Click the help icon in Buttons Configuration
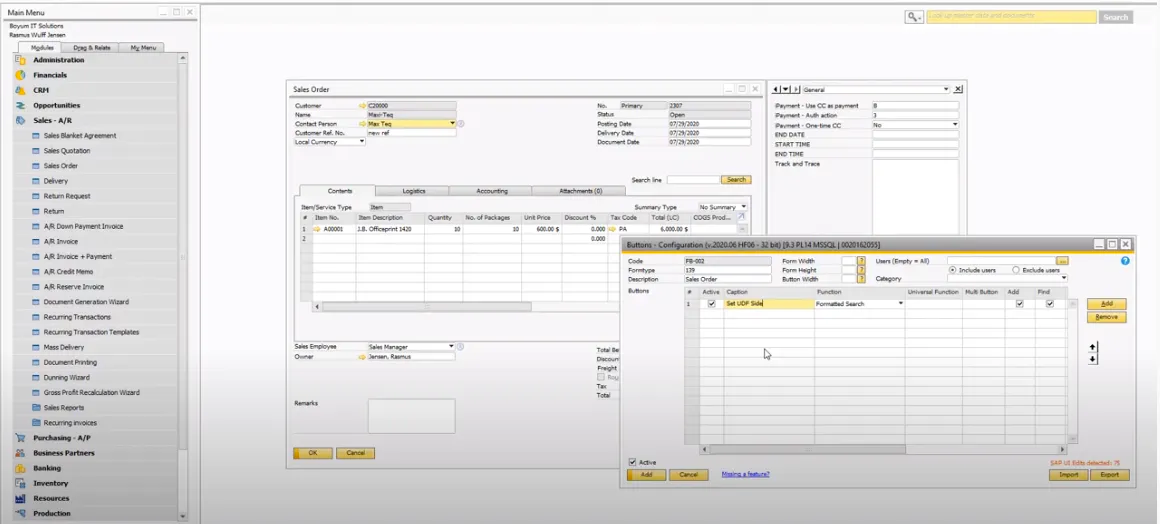Screen dimensions: 1160x524 tap(1125, 261)
